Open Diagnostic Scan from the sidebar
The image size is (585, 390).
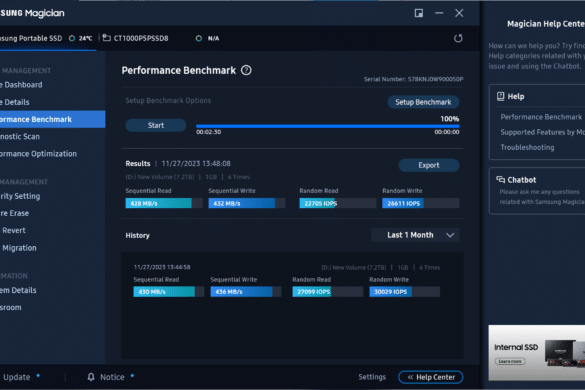coord(20,136)
